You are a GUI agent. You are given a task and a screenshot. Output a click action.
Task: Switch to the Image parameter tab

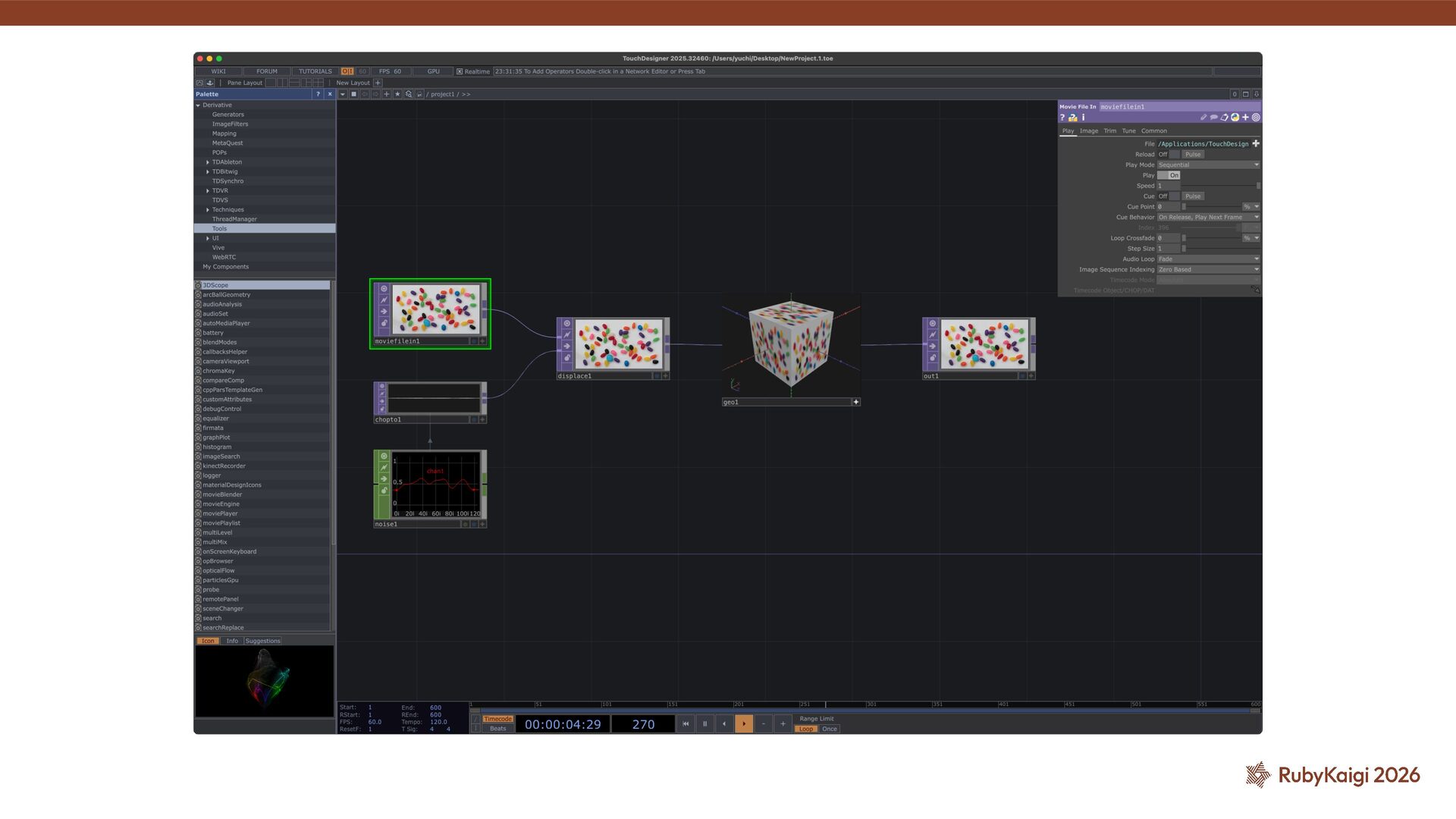point(1089,131)
